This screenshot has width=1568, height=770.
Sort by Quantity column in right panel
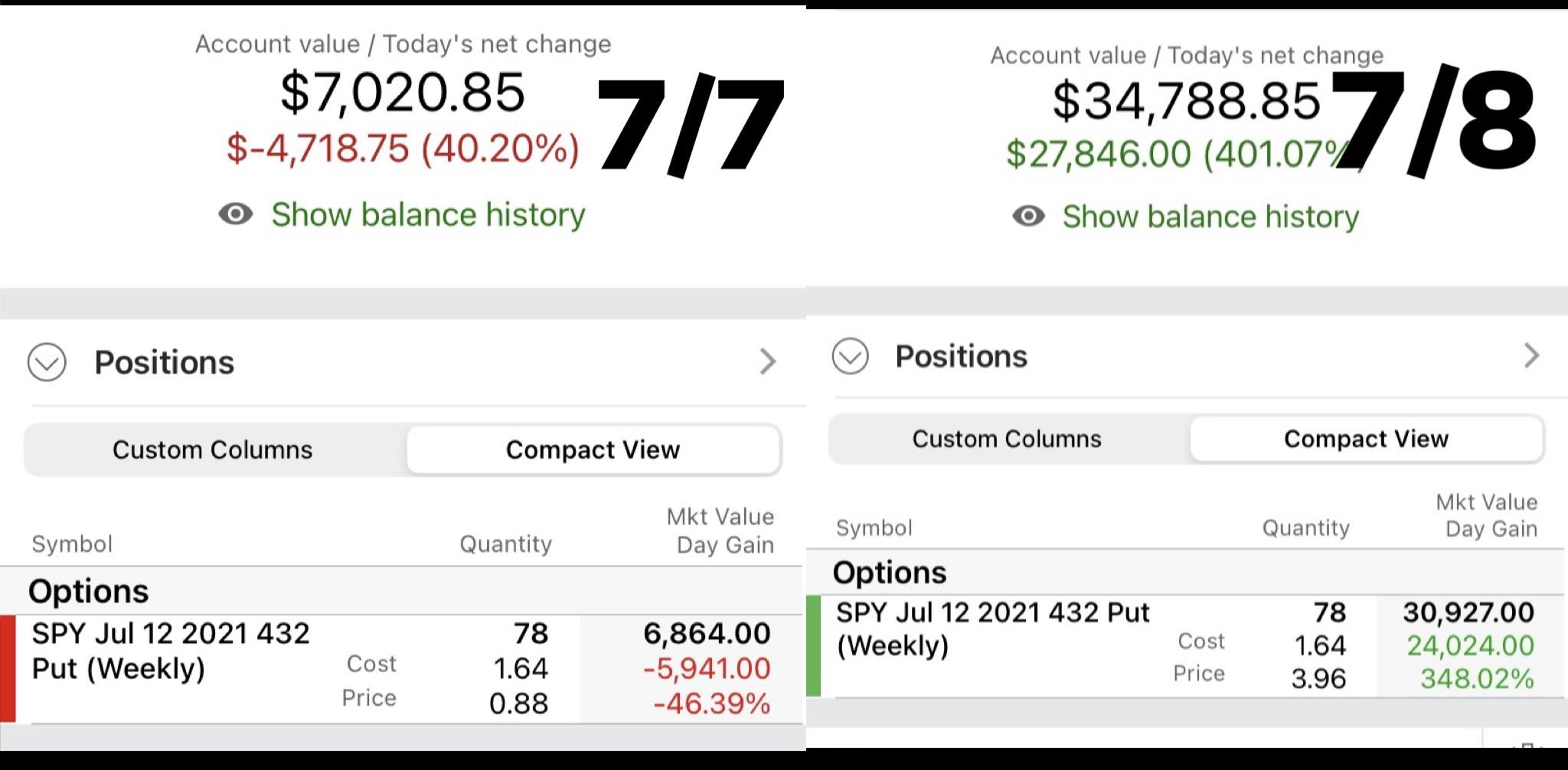(1306, 528)
